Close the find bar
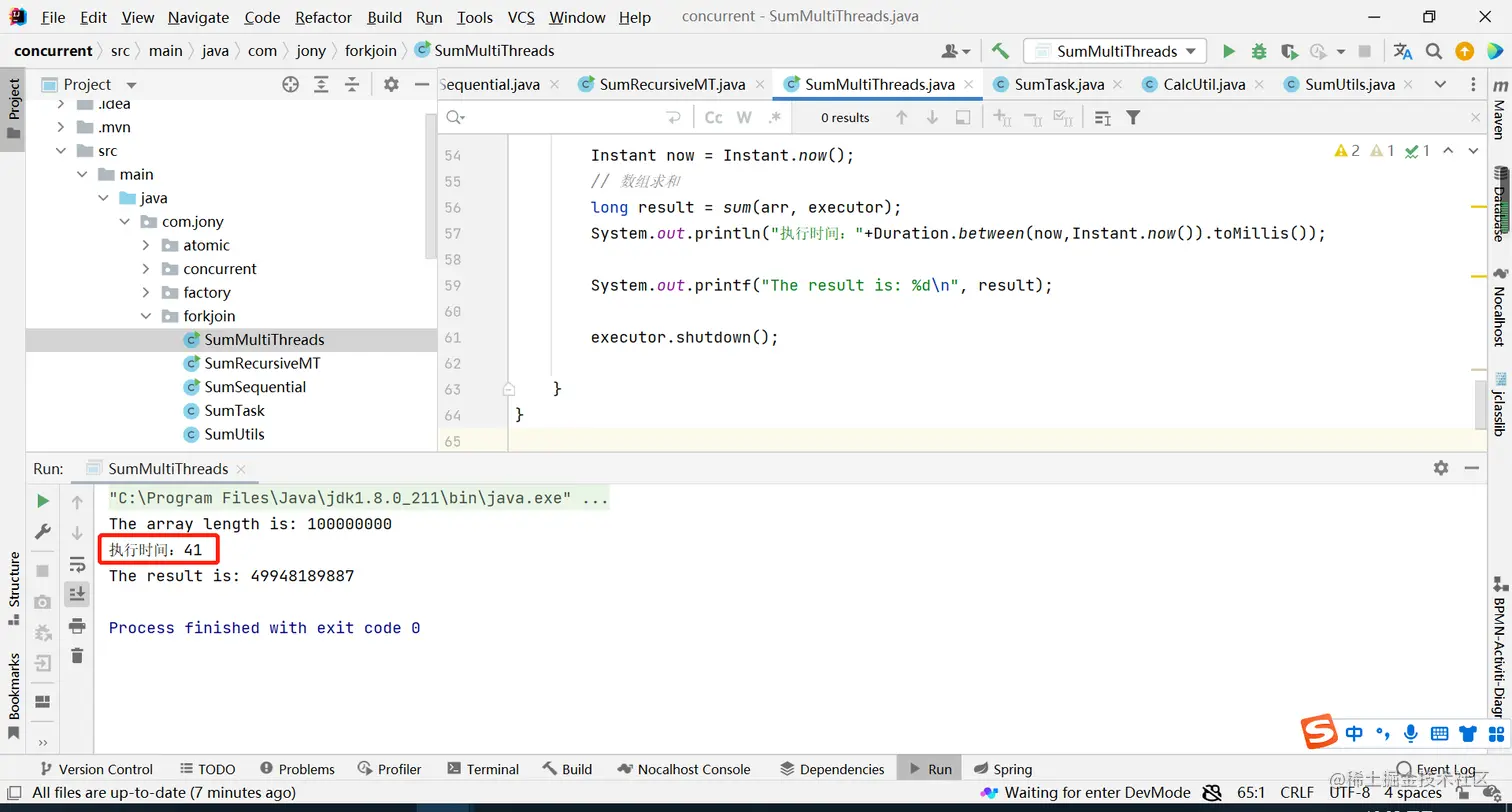Screen dimensions: 1512x812 pos(1475,118)
